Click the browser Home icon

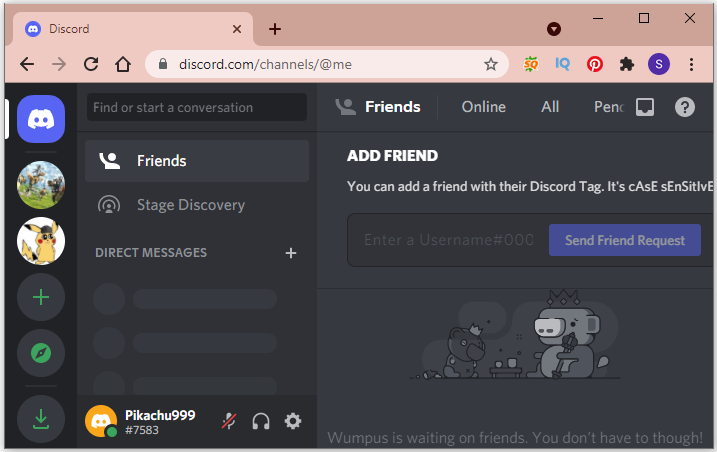pyautogui.click(x=123, y=64)
